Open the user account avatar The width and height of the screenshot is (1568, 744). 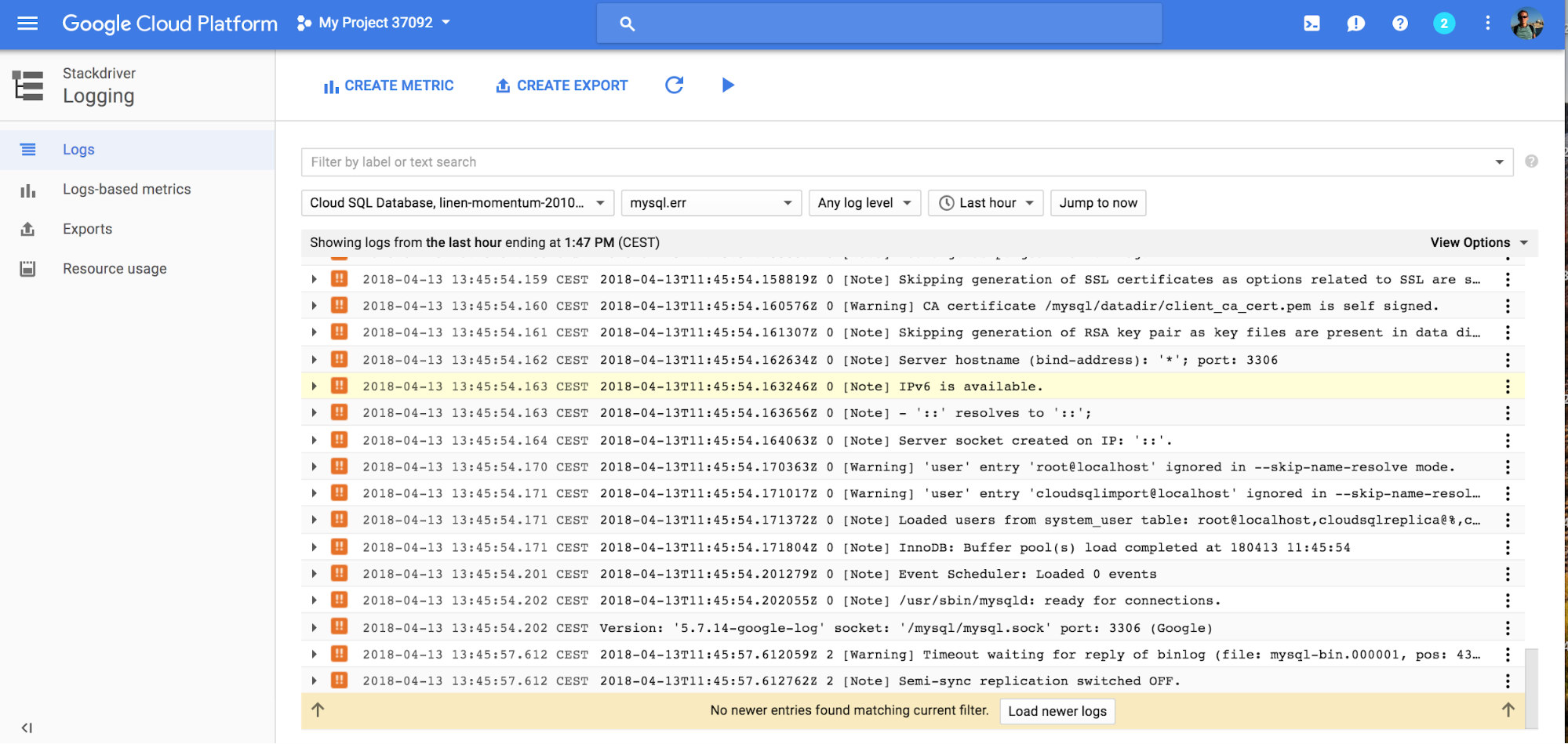pyautogui.click(x=1526, y=24)
